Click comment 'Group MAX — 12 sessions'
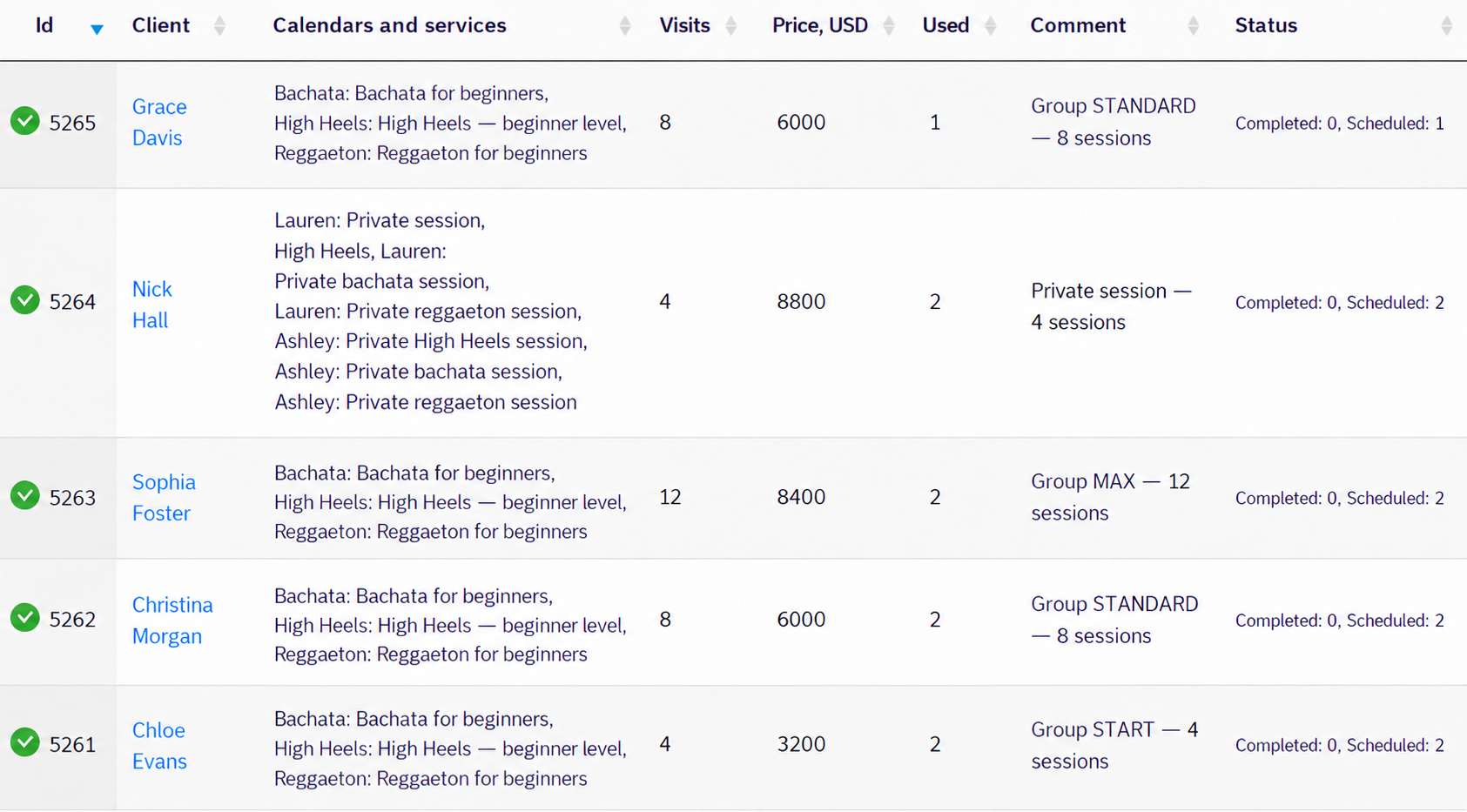 [1110, 497]
